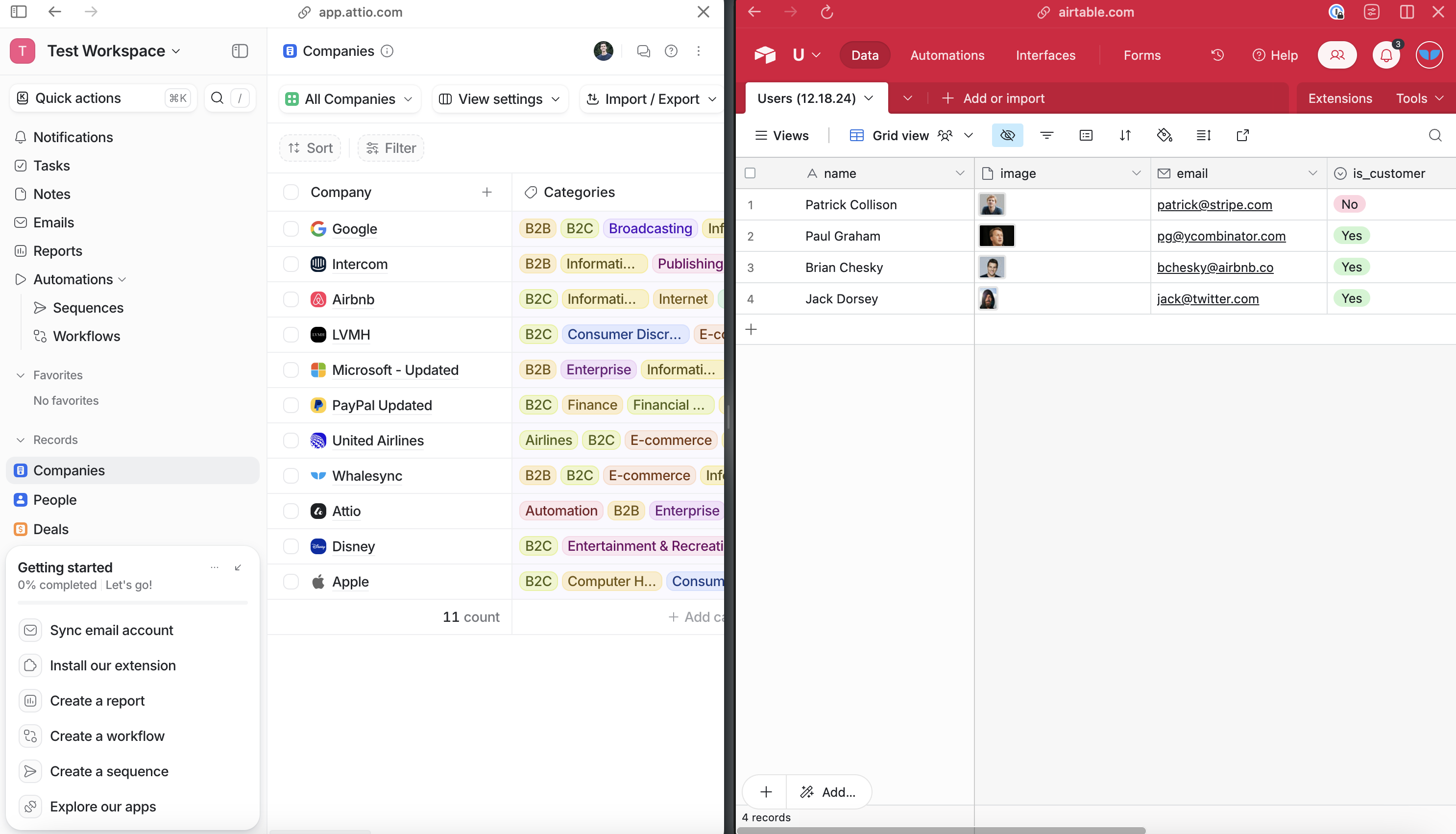
Task: Open the Airtable filter icon
Action: coord(1046,135)
